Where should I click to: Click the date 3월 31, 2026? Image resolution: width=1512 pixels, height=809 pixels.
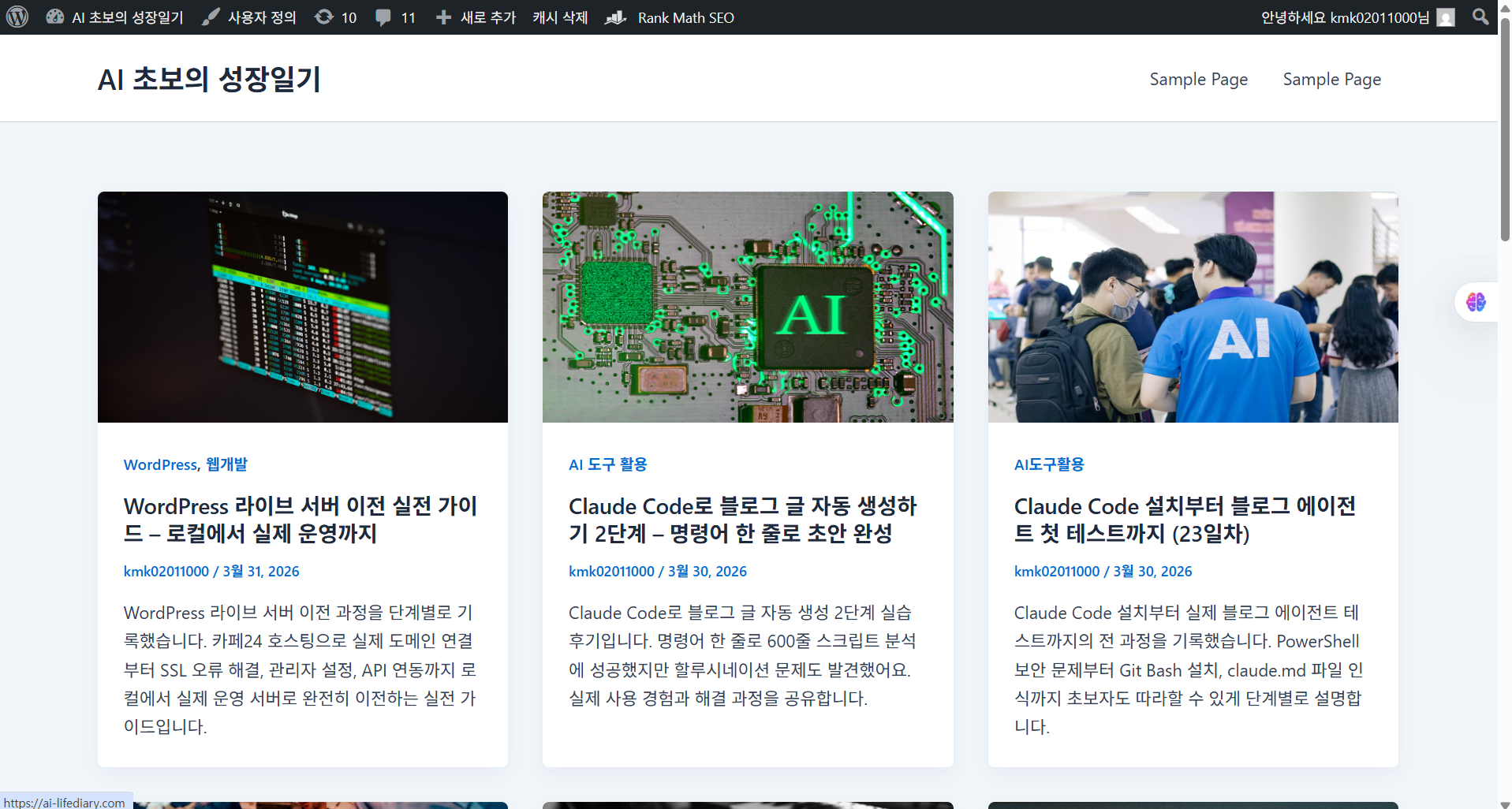click(260, 571)
